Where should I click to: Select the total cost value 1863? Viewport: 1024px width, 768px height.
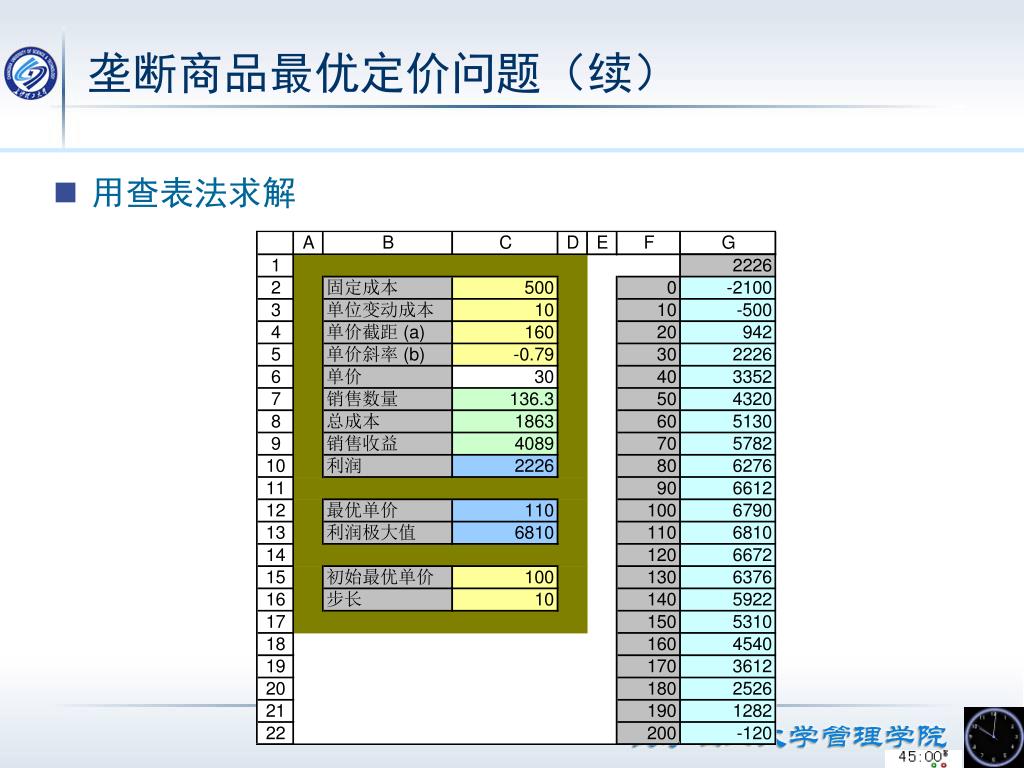505,421
